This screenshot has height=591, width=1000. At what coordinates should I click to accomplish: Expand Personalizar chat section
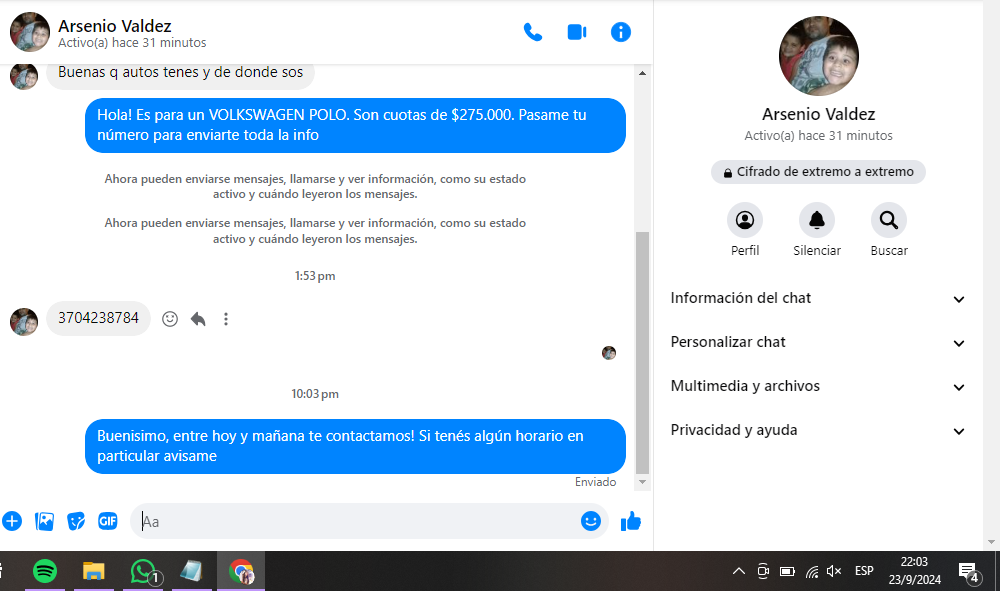click(x=818, y=342)
